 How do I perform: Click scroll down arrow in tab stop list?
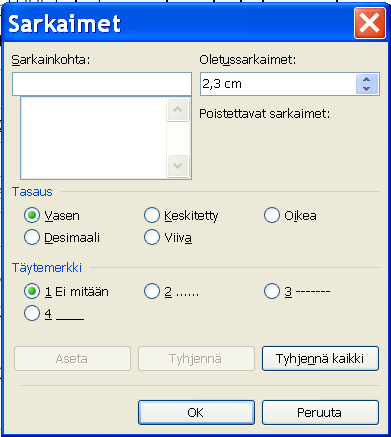pos(178,166)
